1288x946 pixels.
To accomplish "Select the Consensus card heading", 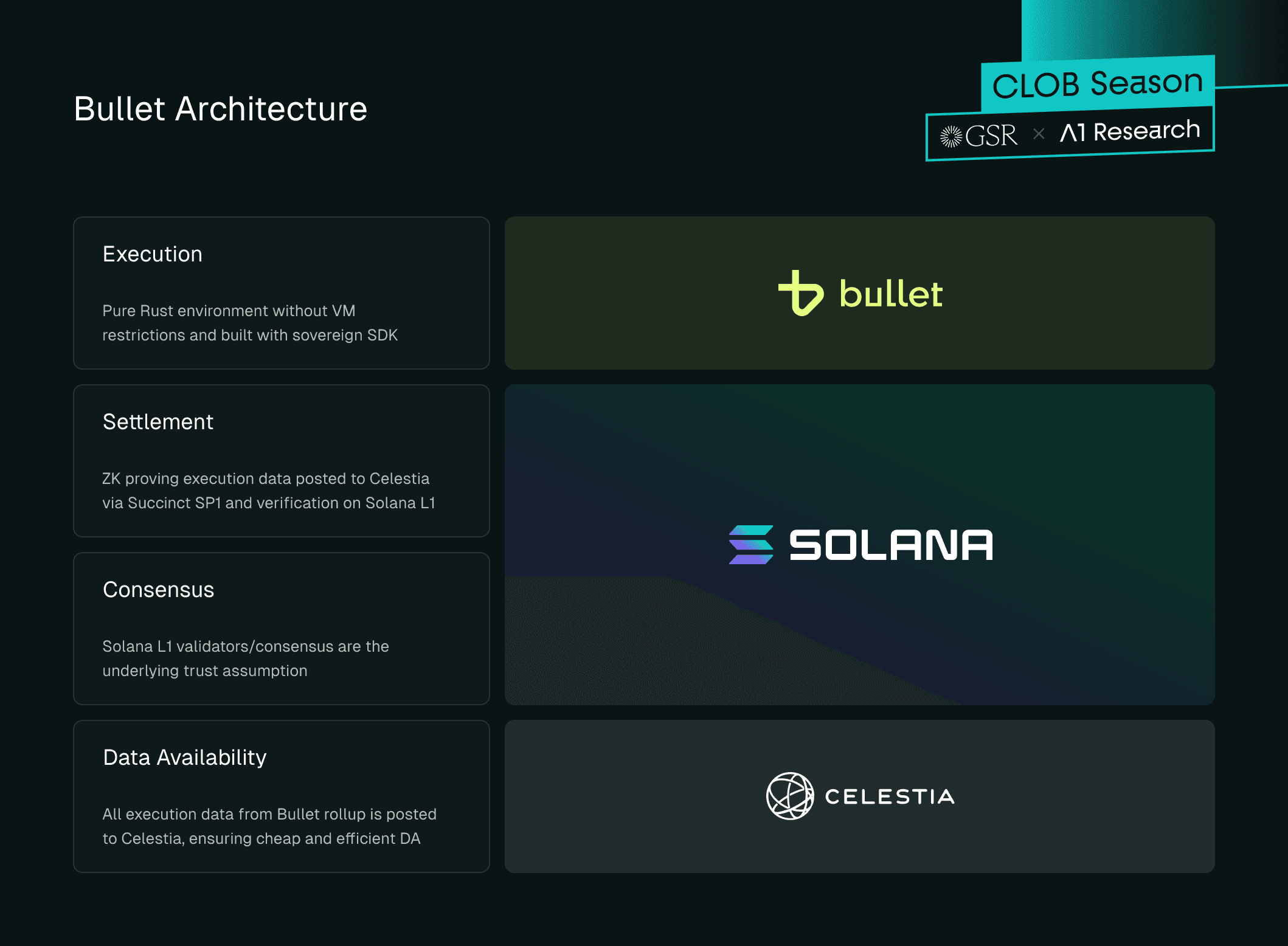I will tap(159, 590).
